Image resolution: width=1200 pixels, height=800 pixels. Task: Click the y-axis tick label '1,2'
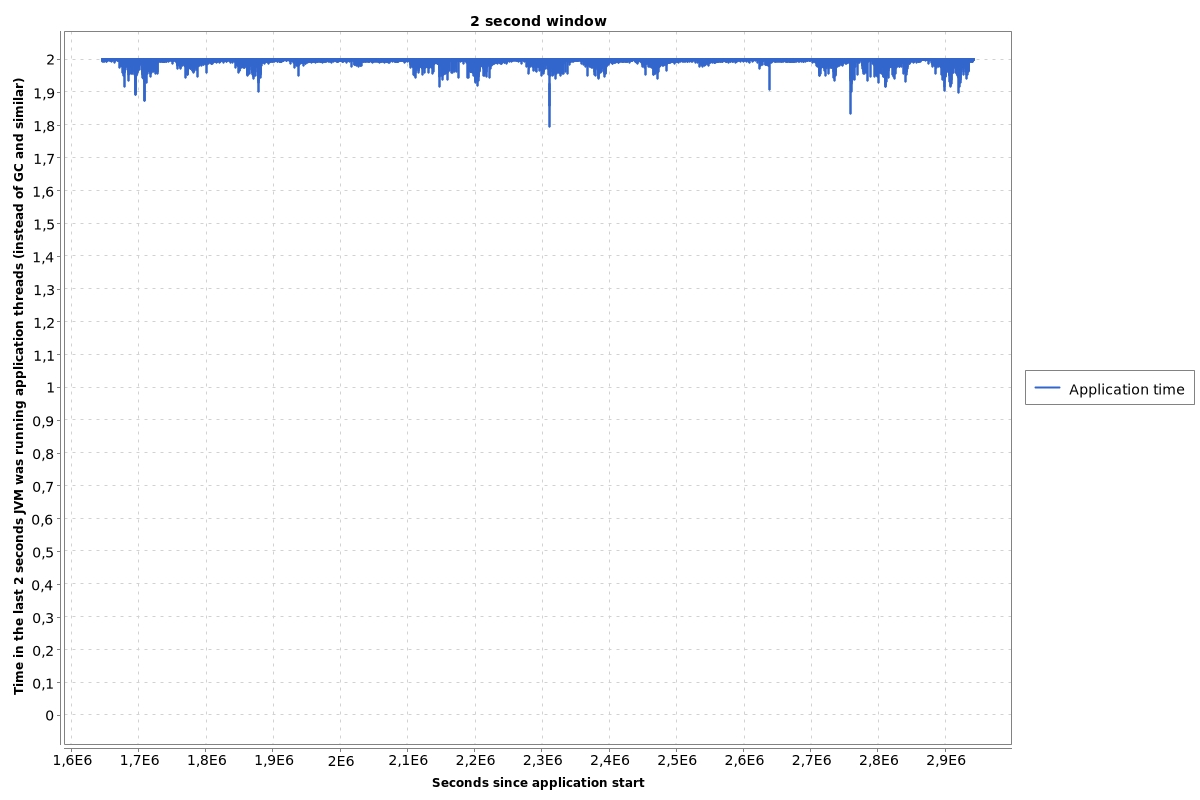point(45,322)
